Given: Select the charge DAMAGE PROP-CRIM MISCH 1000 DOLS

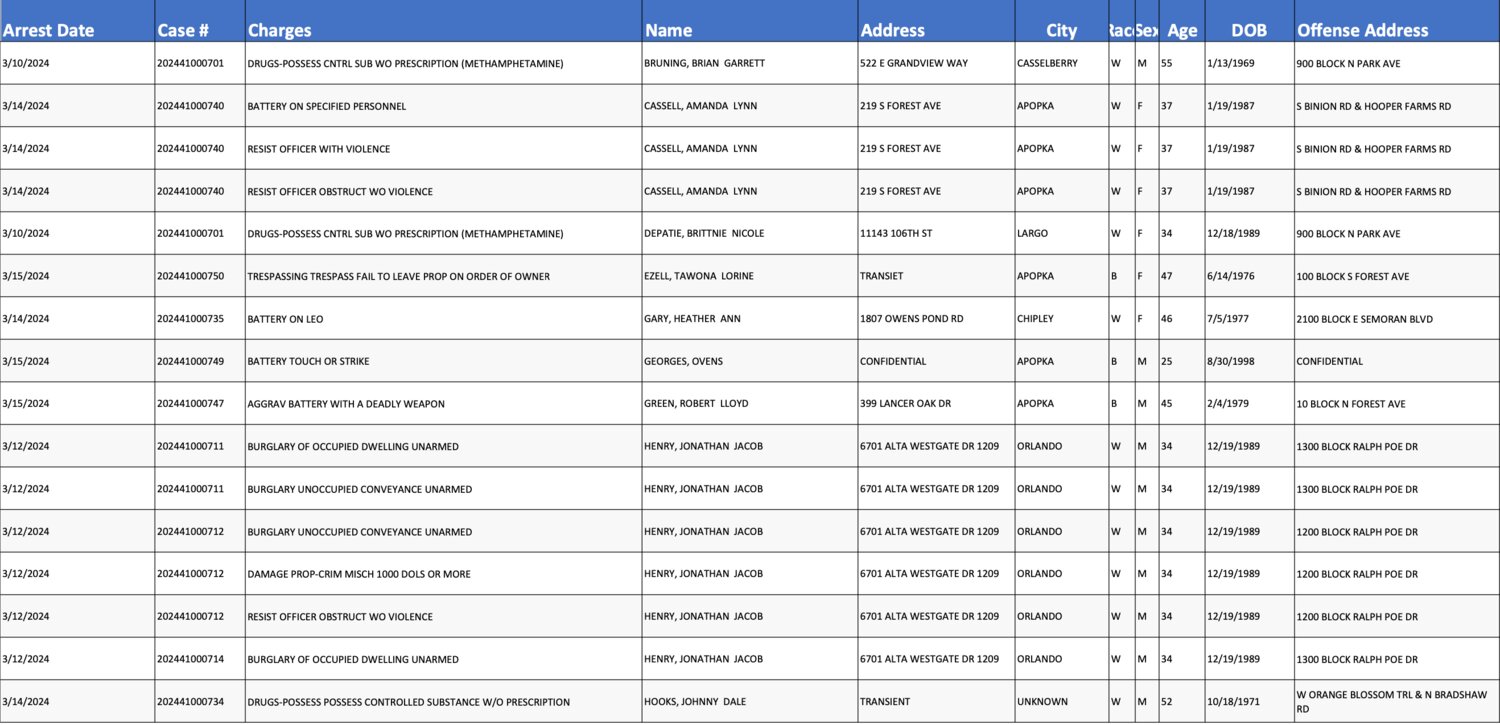Looking at the screenshot, I should (x=359, y=574).
